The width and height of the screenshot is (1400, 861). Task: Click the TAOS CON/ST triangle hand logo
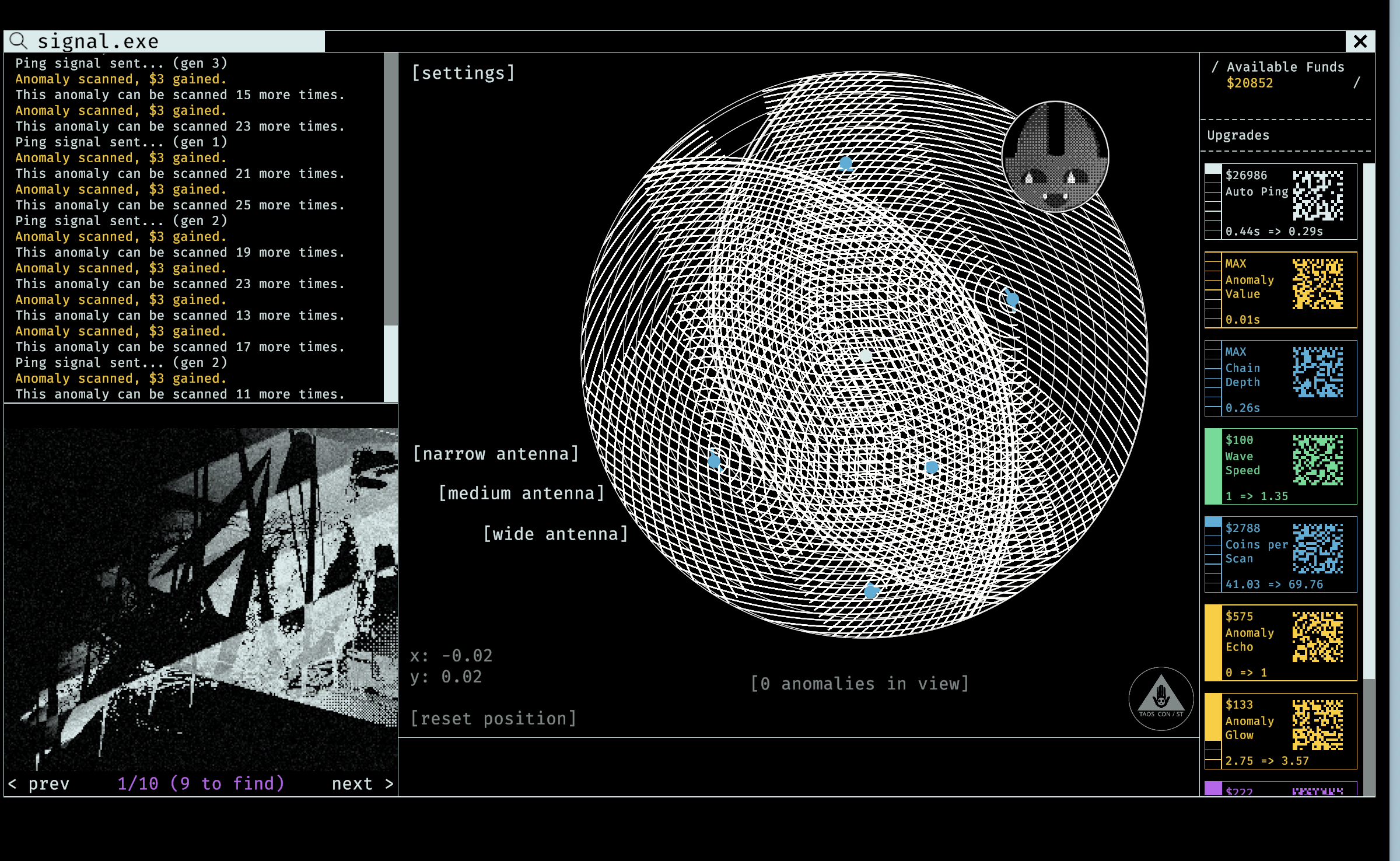pyautogui.click(x=1161, y=698)
